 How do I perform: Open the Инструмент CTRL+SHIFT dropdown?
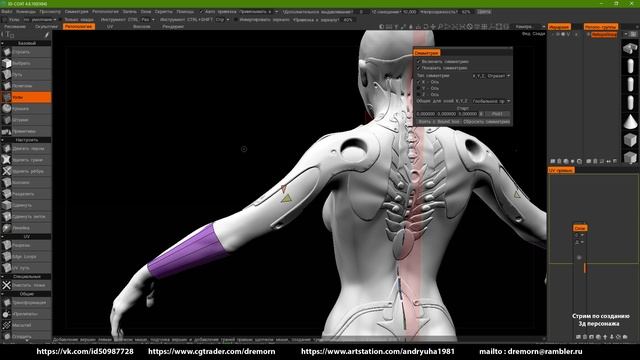222,19
